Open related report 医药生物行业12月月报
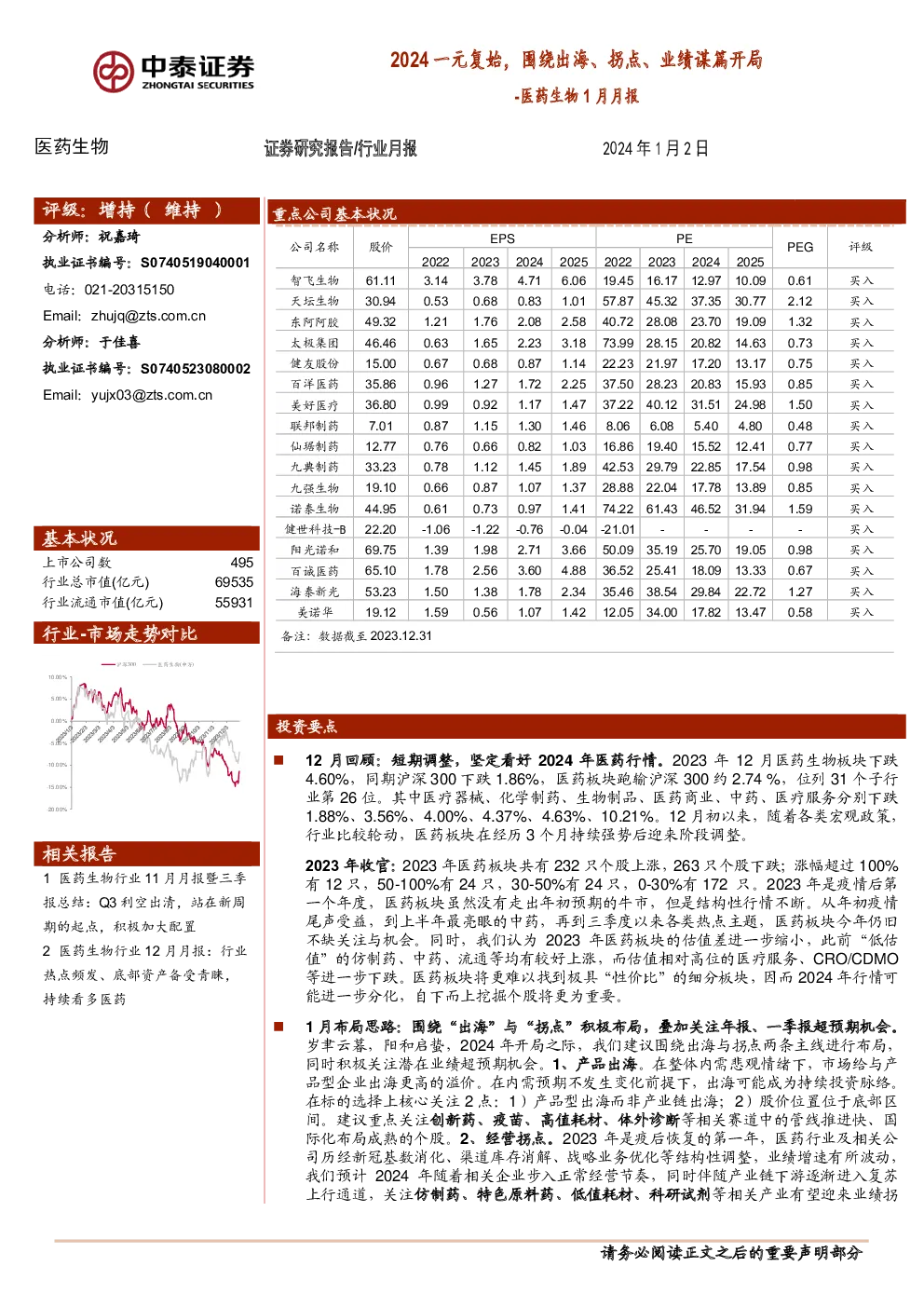The image size is (924, 1307). point(144,974)
